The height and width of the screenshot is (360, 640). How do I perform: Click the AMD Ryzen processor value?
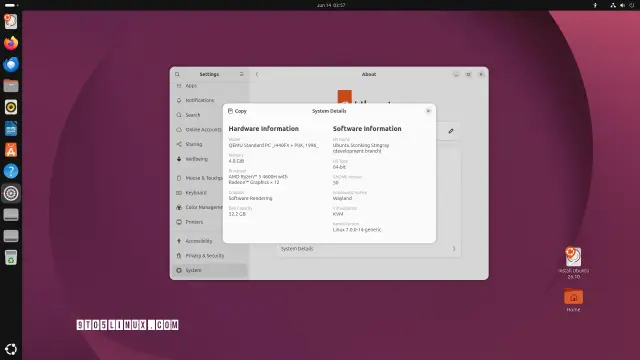[x=258, y=180]
